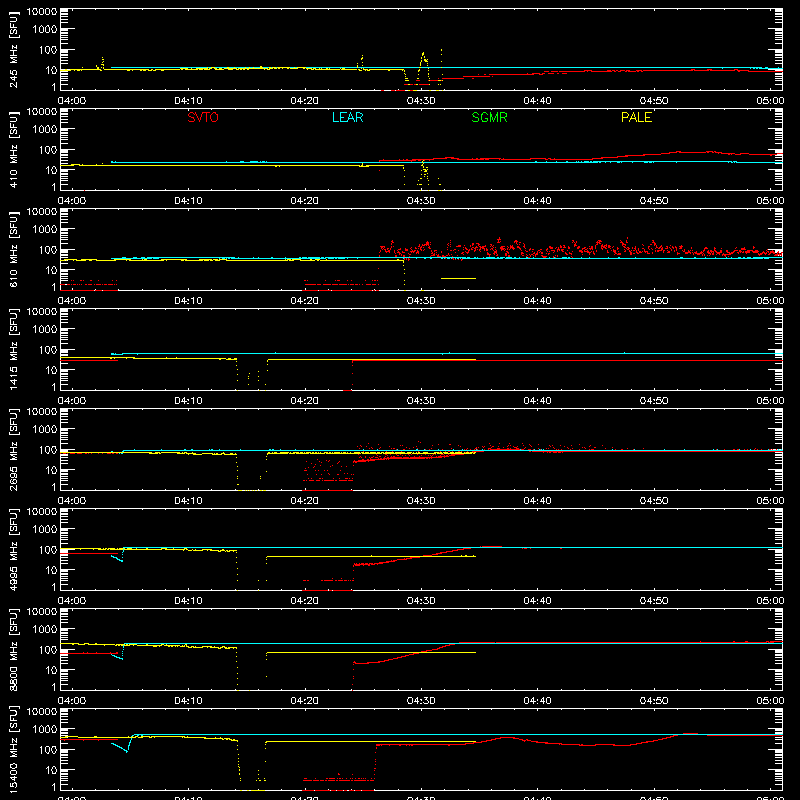
Task: Click the 05:00 tick under the 4995 MHz plot
Action: click(x=770, y=601)
